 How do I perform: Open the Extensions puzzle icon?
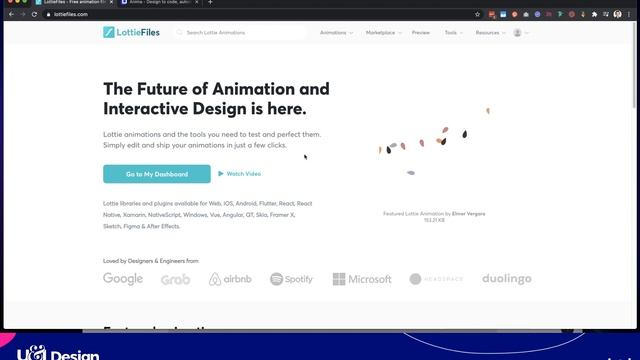(x=594, y=14)
